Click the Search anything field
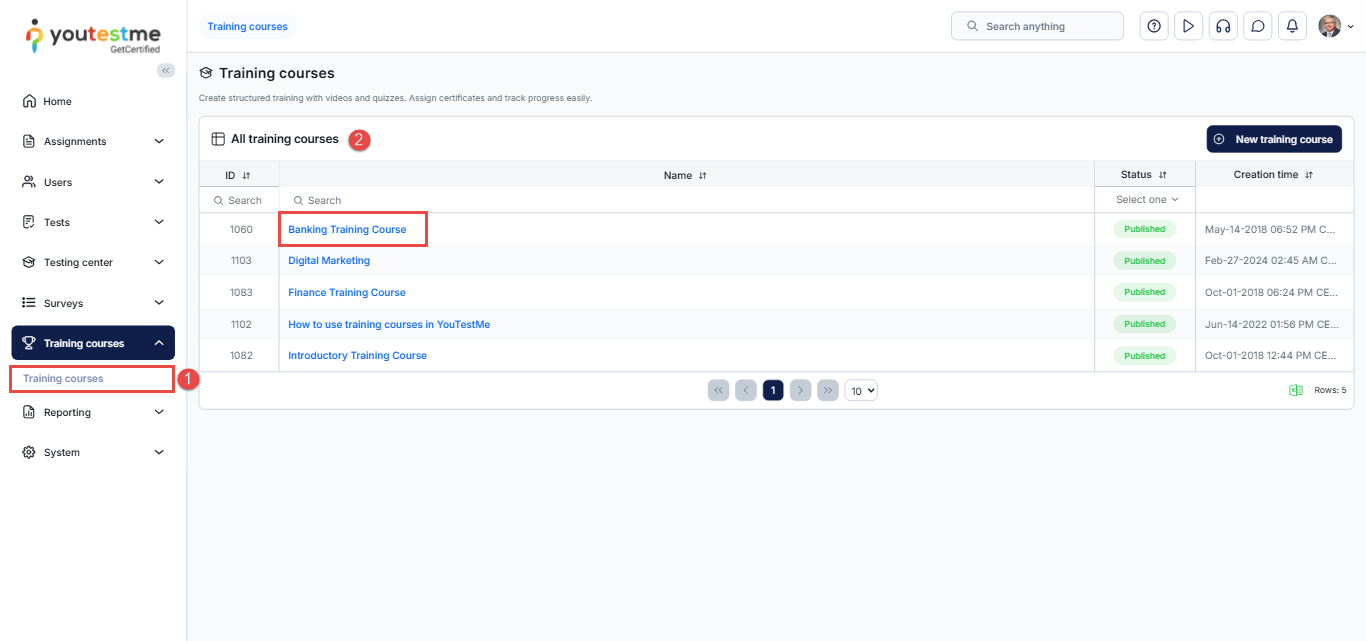Viewport: 1366px width, 641px height. tap(1037, 27)
